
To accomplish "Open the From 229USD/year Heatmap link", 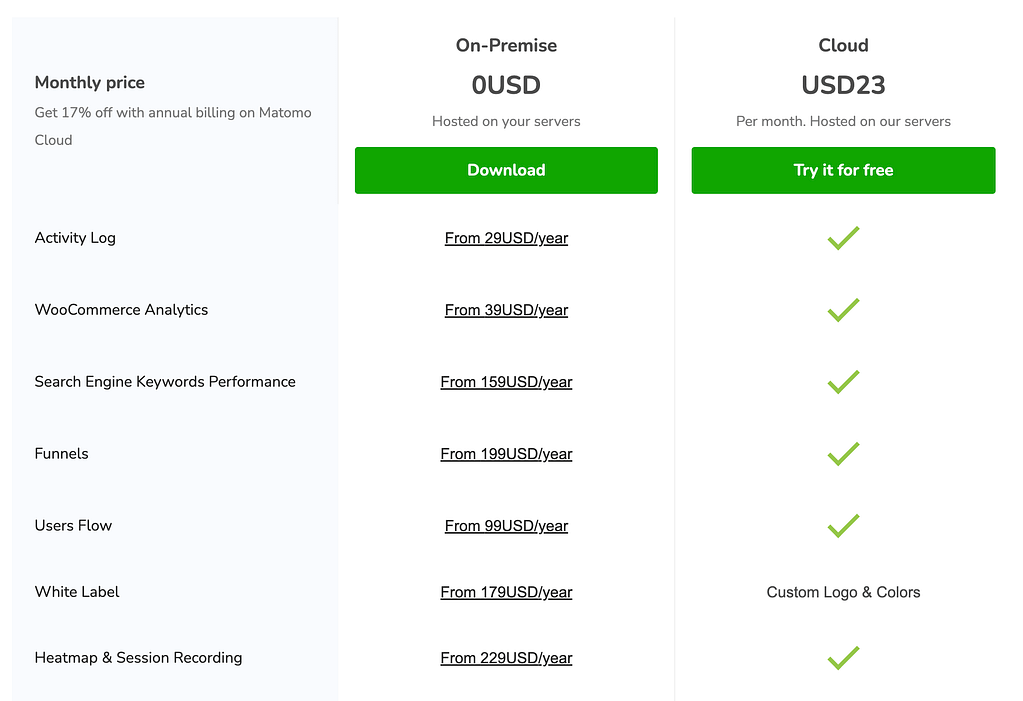I will 505,658.
